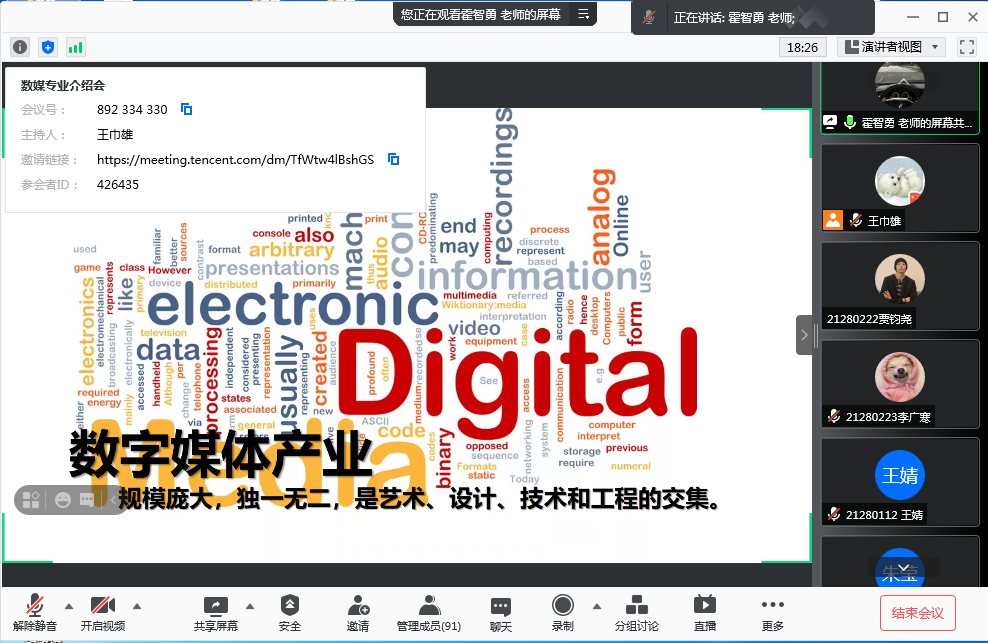Open the 直播 live stream option

[705, 612]
